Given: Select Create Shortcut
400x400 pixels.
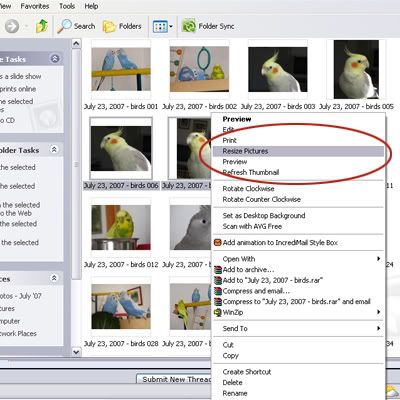Looking at the screenshot, I should click(x=298, y=372).
